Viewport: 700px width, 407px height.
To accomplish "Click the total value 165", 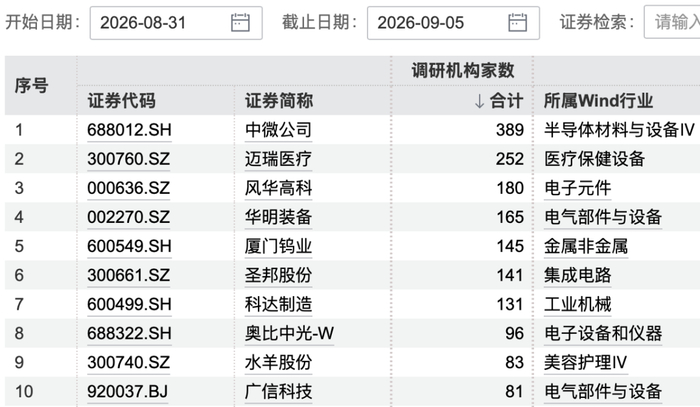I will tap(510, 217).
